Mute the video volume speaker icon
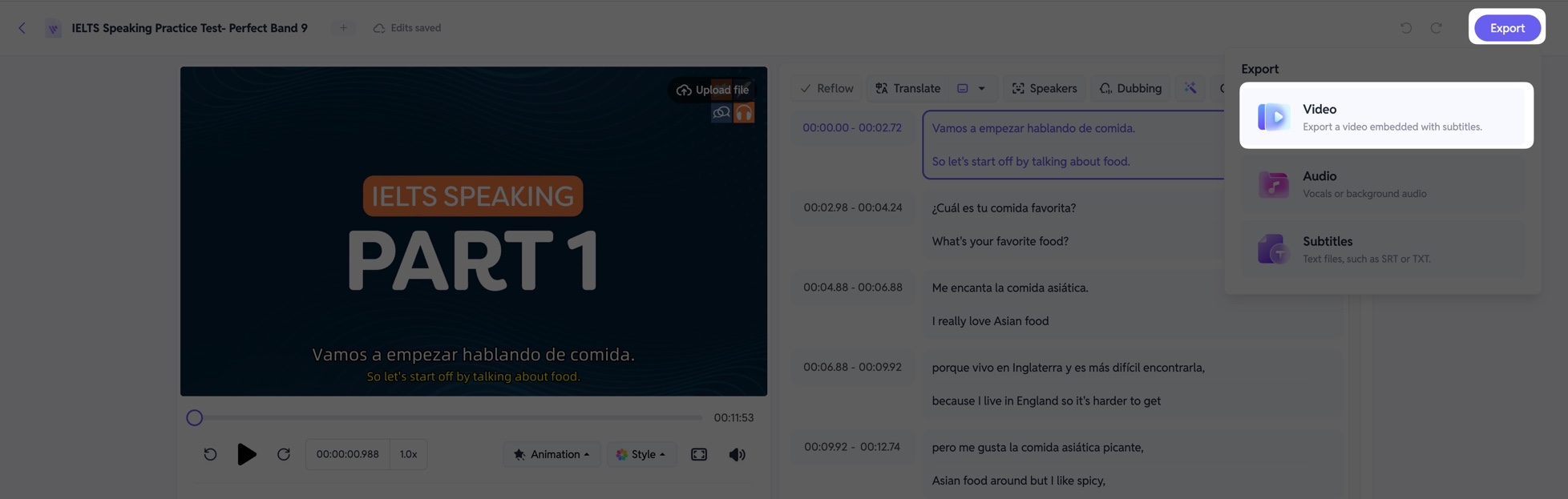This screenshot has height=499, width=1568. [x=737, y=454]
